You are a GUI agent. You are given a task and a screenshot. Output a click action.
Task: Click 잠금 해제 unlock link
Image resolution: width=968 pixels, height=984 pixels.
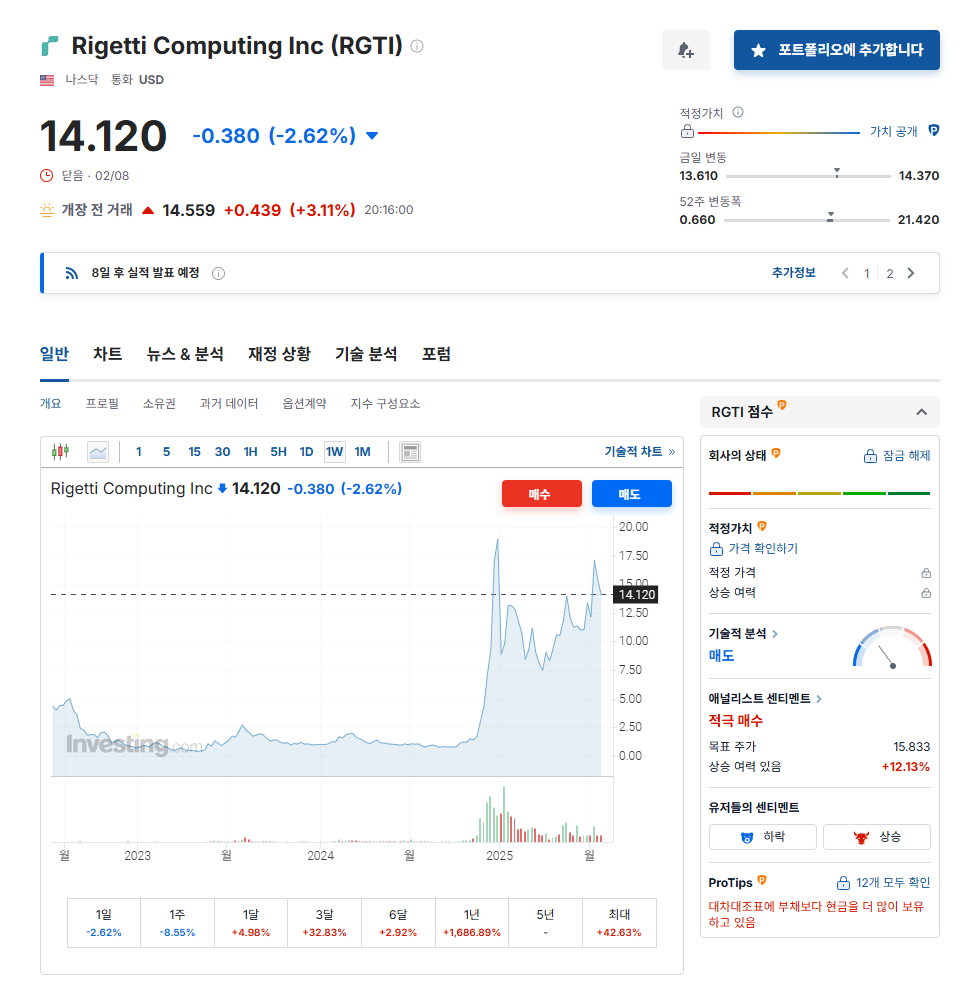(897, 456)
